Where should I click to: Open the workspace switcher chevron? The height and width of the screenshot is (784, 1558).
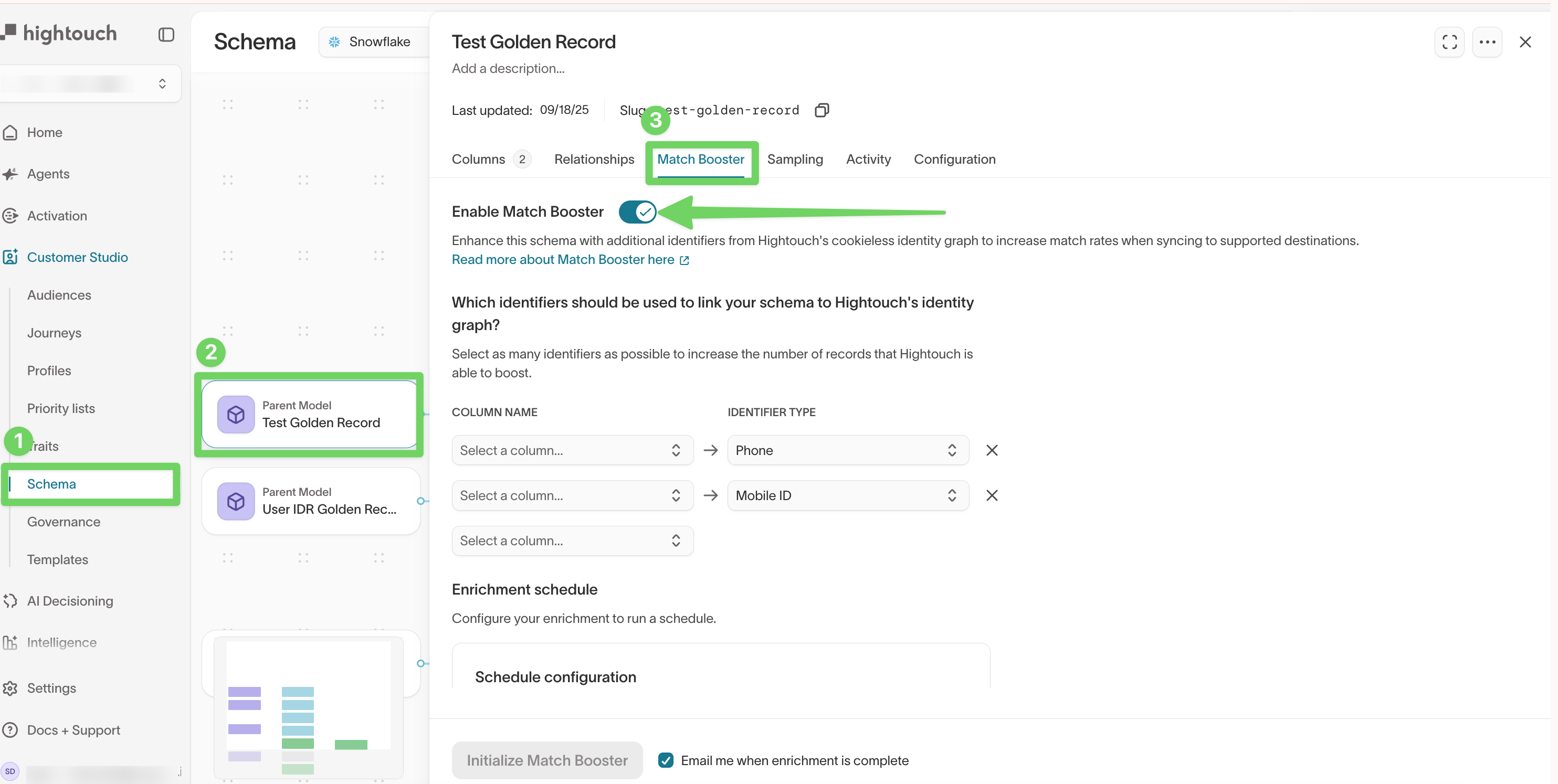(162, 83)
